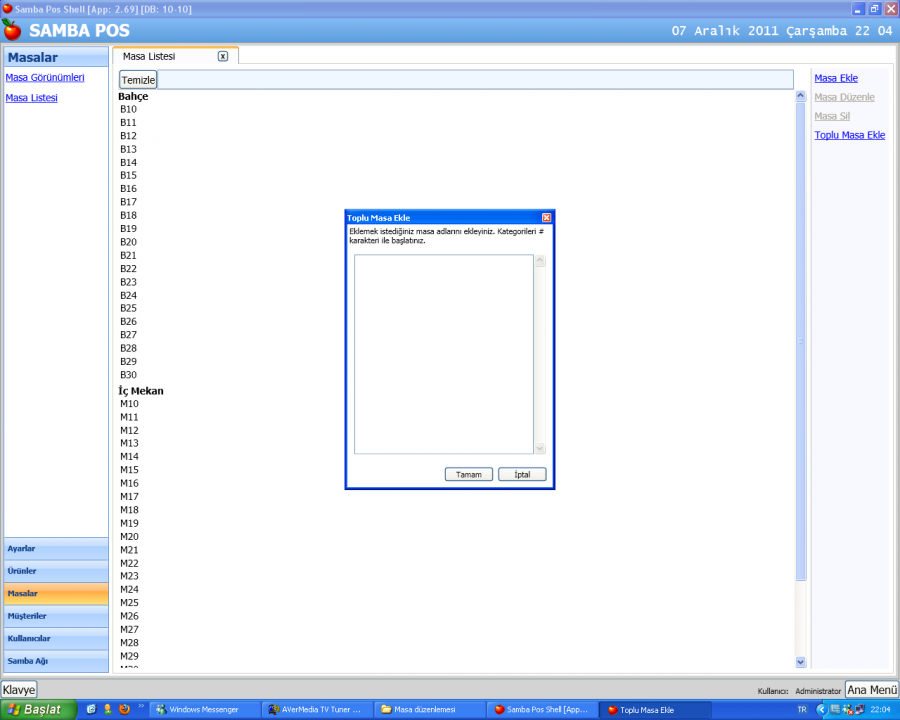900x720 pixels.
Task: Click first quick launch icon
Action: click(x=91, y=710)
